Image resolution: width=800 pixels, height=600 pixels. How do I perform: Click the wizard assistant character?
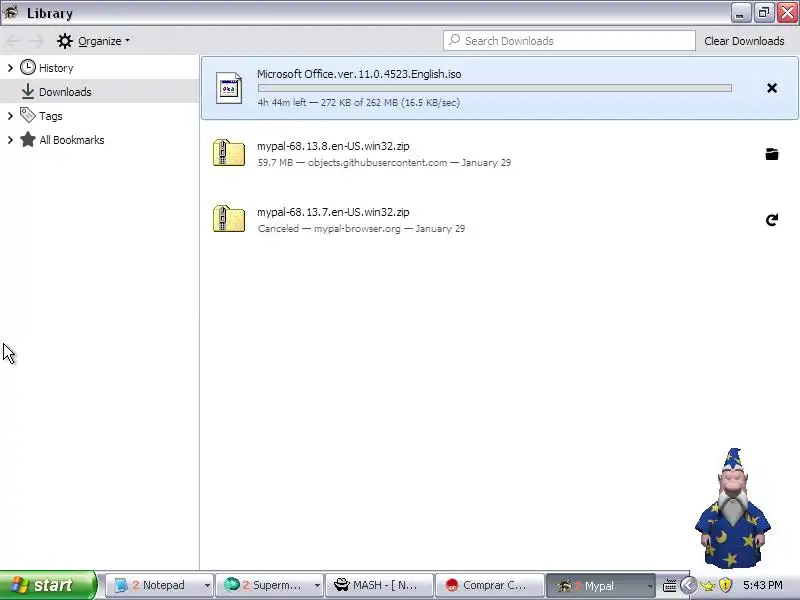pos(733,508)
